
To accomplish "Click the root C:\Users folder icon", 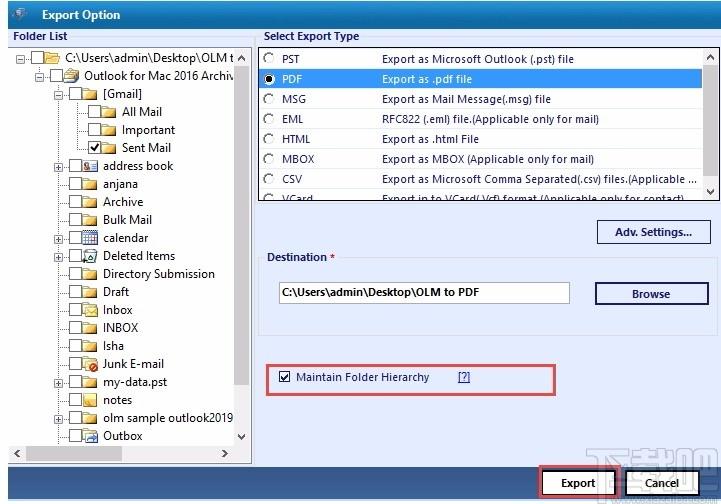I will click(x=52, y=57).
